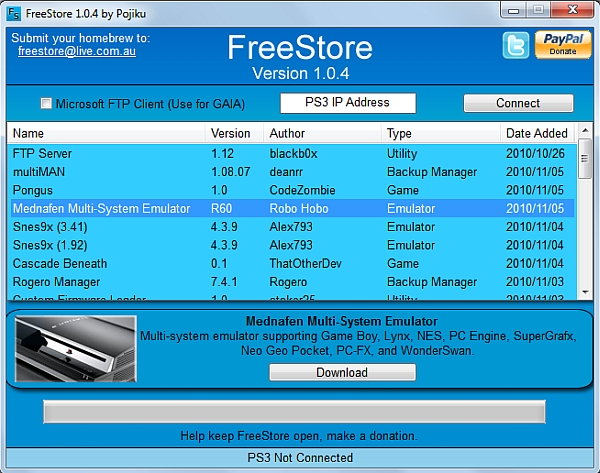
Task: Click author CodeZombie cell
Action: coord(302,190)
